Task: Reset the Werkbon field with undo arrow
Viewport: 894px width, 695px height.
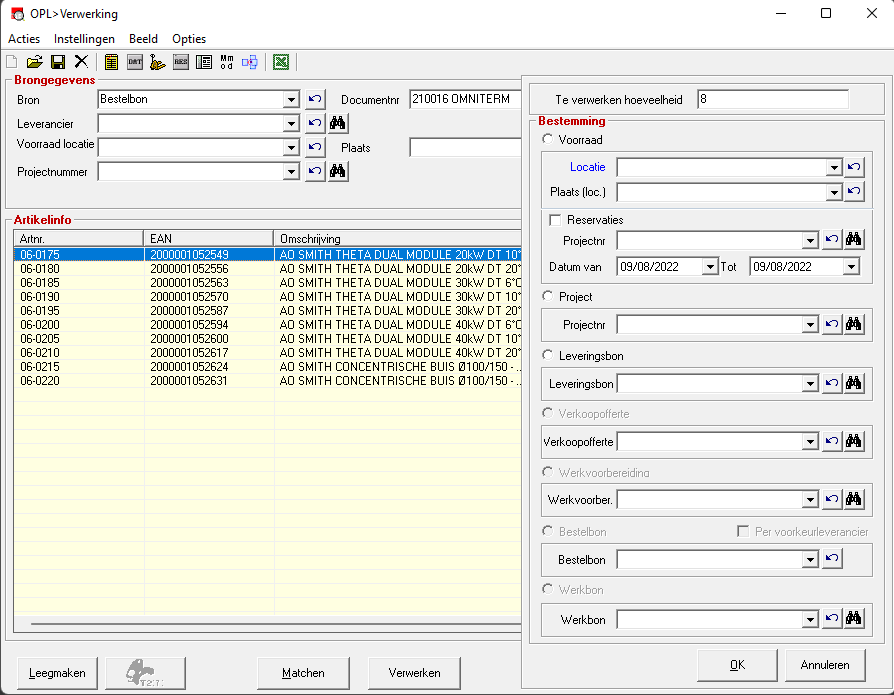Action: tap(832, 618)
